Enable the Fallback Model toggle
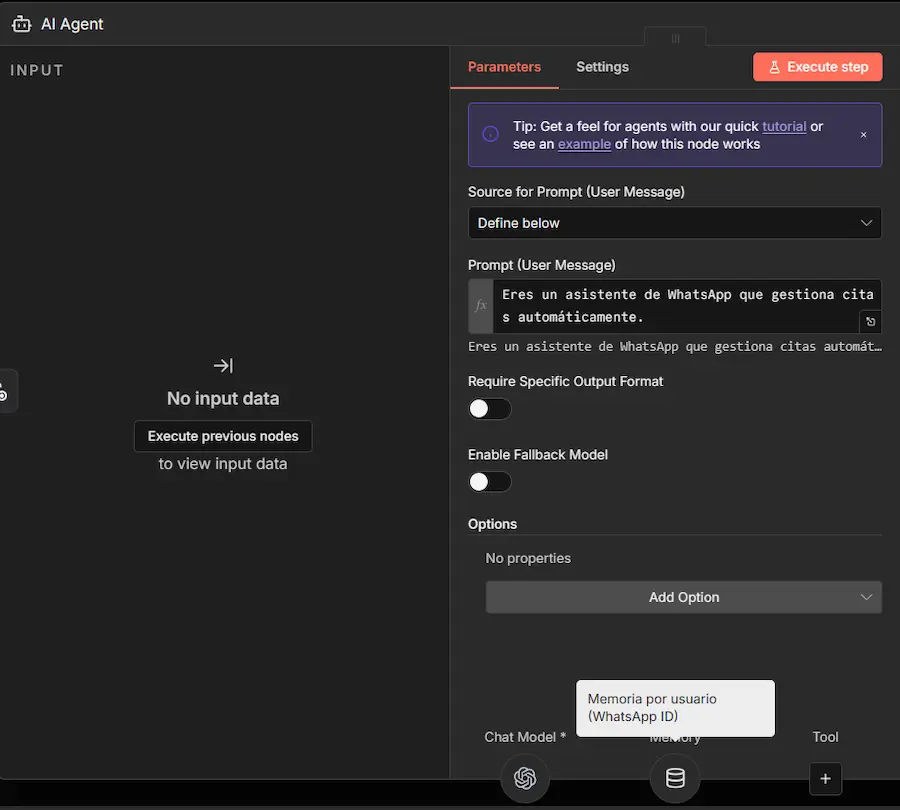This screenshot has height=810, width=900. (489, 482)
